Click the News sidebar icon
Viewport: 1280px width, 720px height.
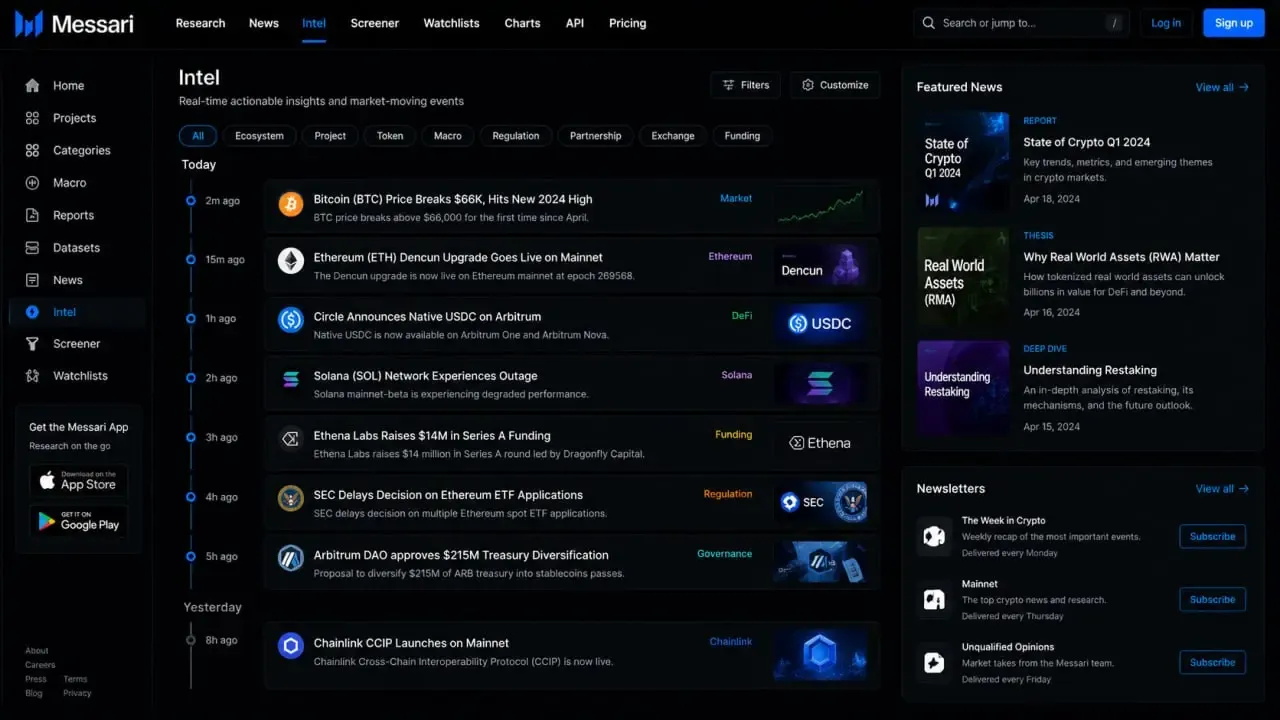pyautogui.click(x=33, y=280)
